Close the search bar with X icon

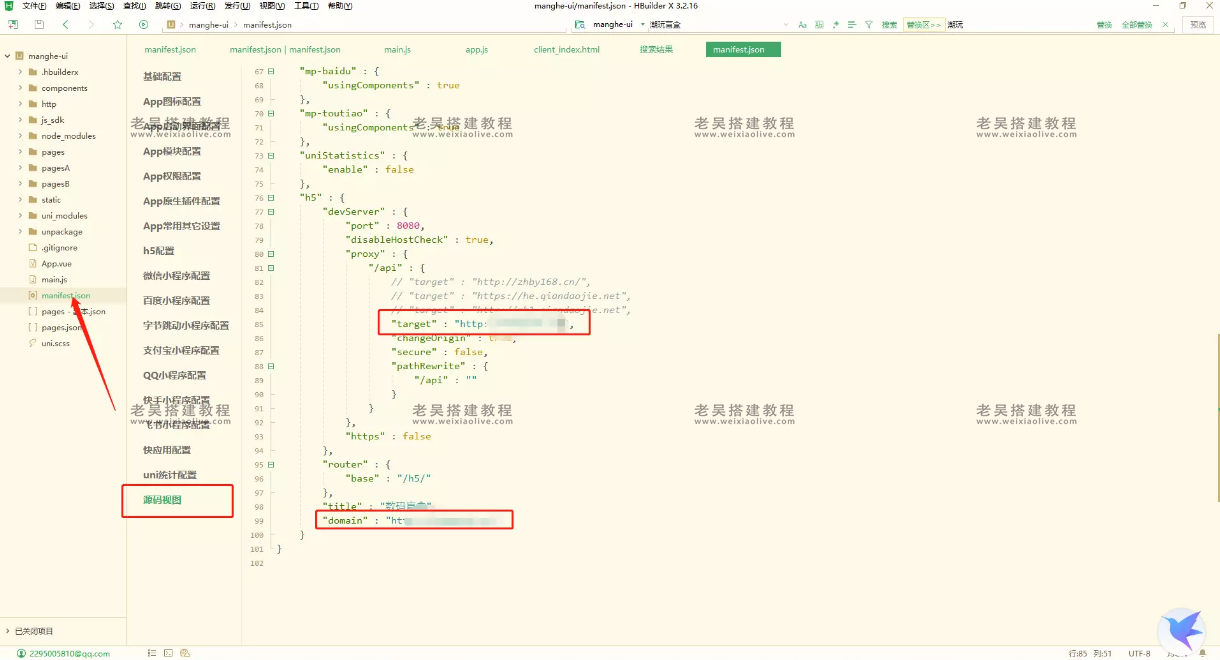1170,24
